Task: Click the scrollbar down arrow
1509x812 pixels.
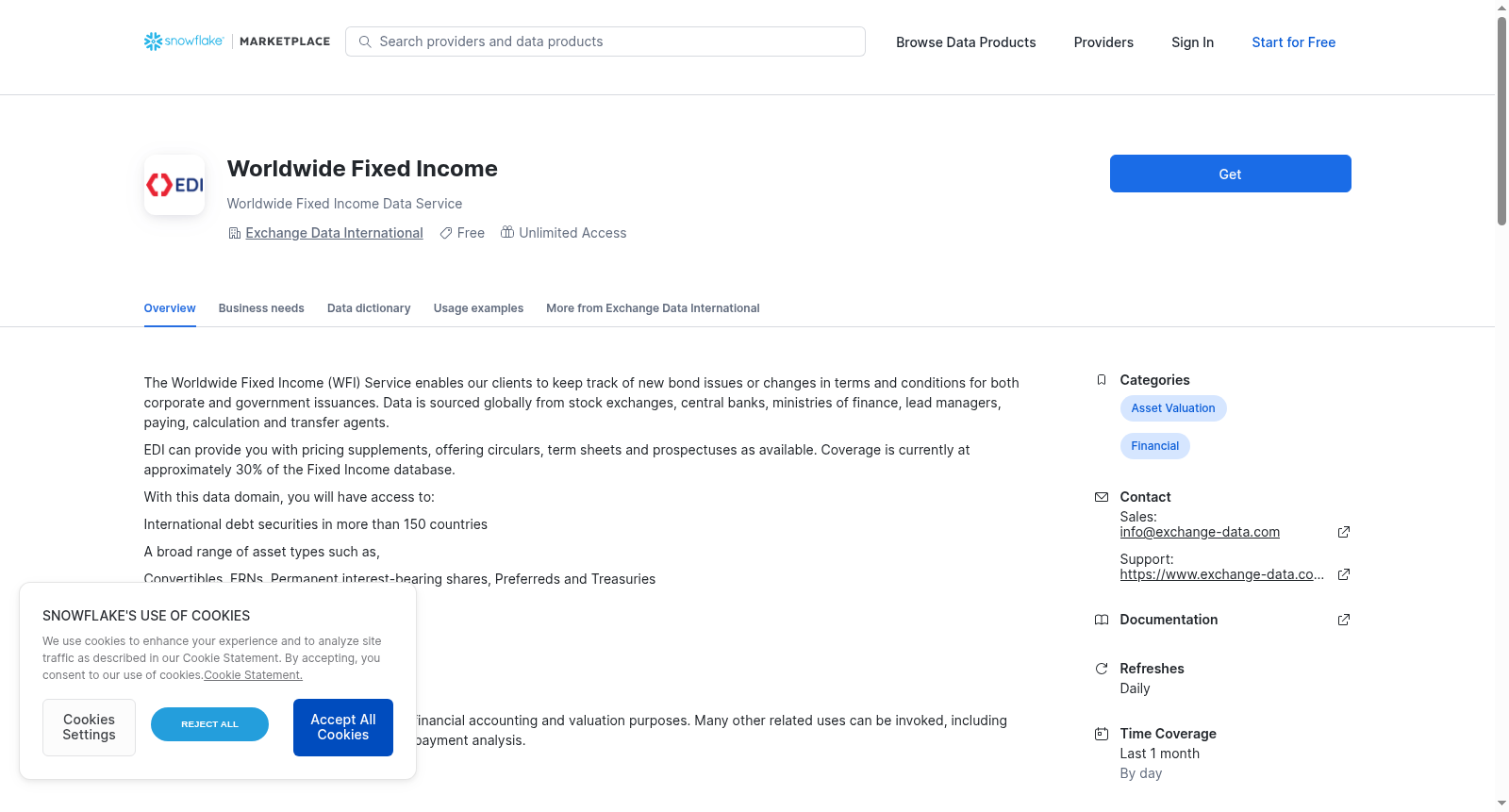Action: click(1501, 804)
